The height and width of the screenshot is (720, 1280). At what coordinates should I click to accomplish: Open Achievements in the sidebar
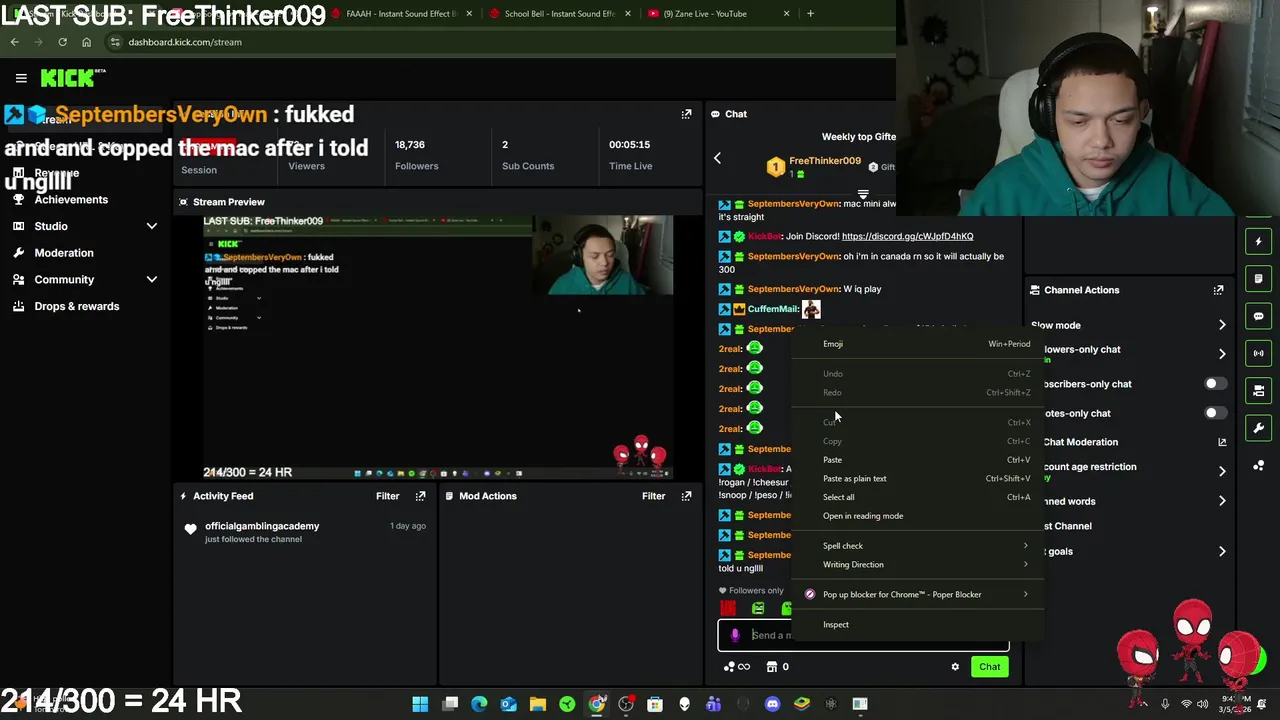(x=71, y=200)
